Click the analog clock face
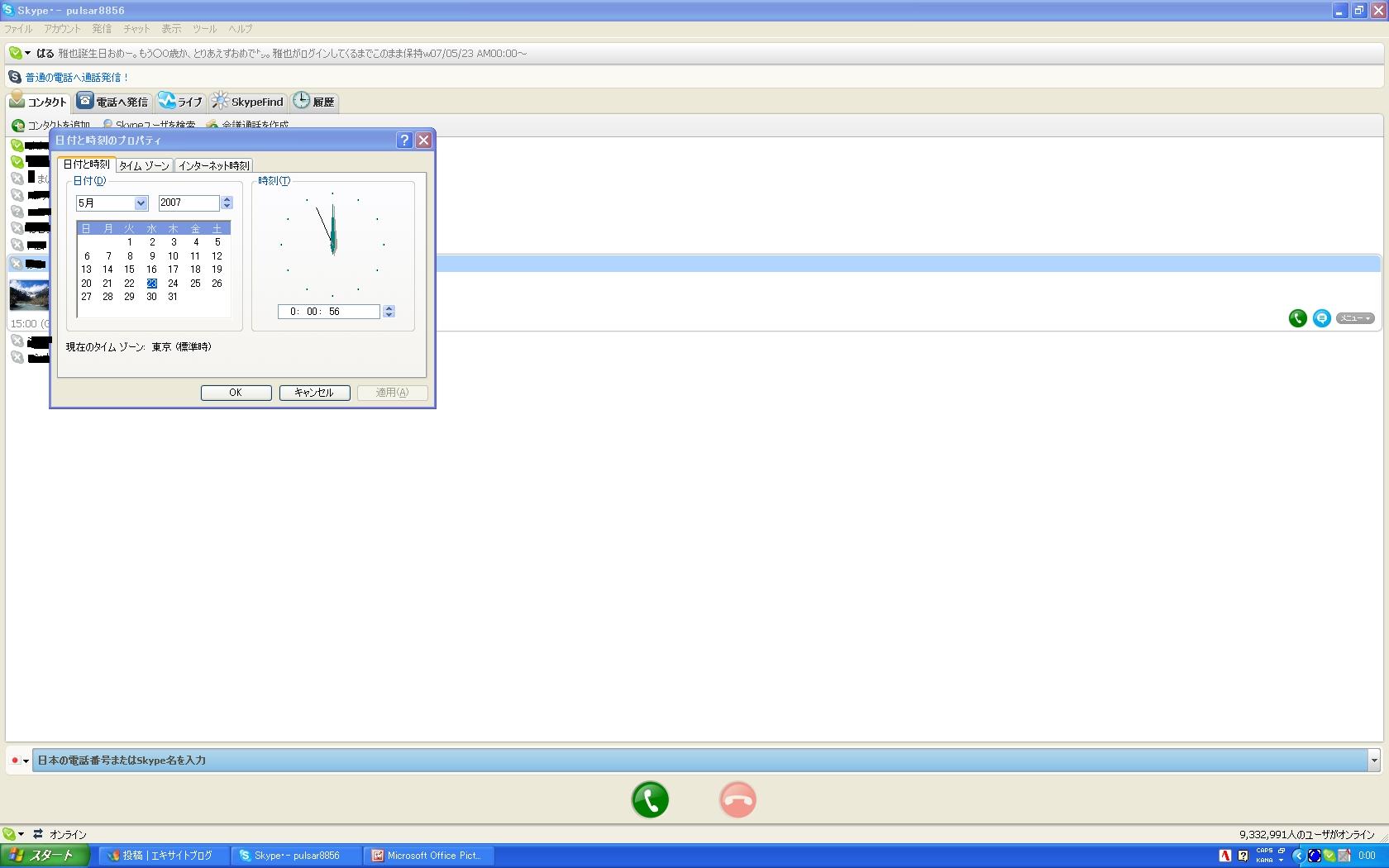This screenshot has height=868, width=1389. [x=332, y=245]
